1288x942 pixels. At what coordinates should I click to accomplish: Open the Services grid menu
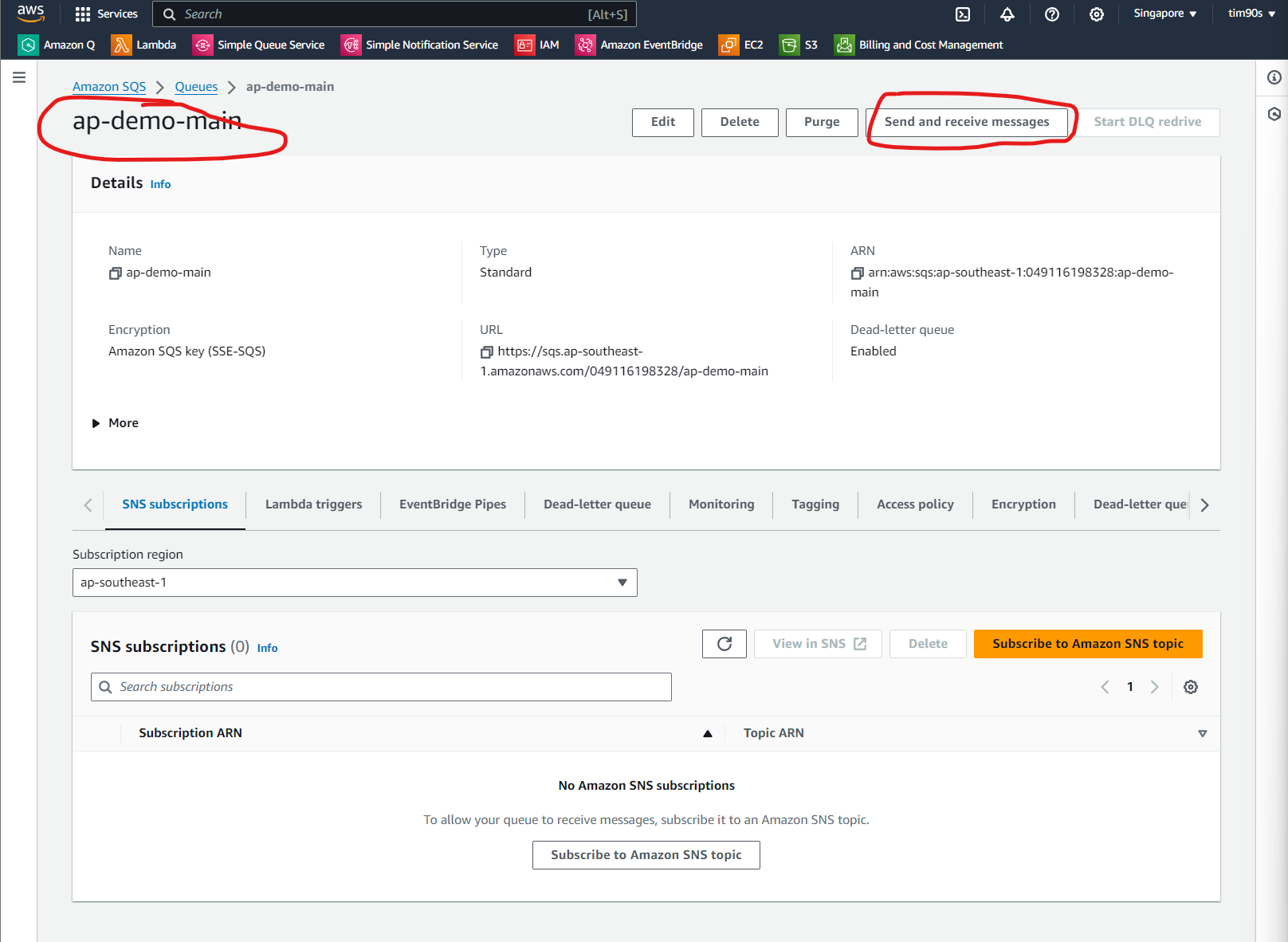tap(106, 14)
